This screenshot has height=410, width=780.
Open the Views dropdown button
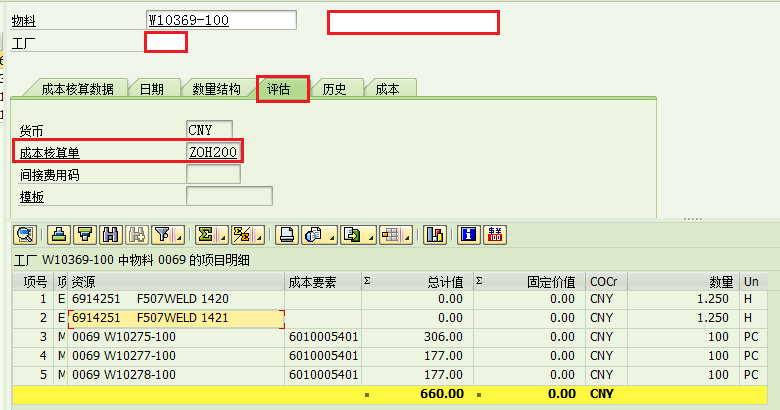tap(319, 234)
